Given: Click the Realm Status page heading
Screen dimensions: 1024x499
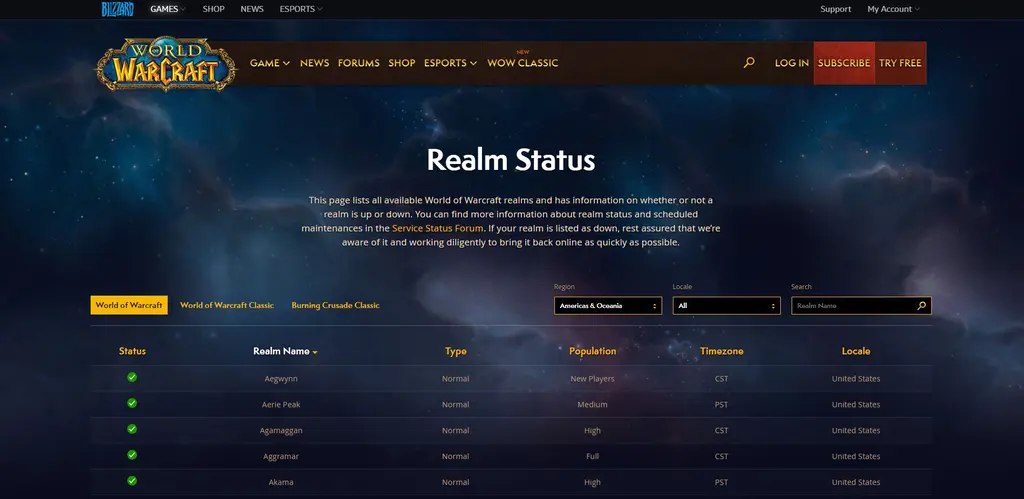Looking at the screenshot, I should (x=511, y=160).
